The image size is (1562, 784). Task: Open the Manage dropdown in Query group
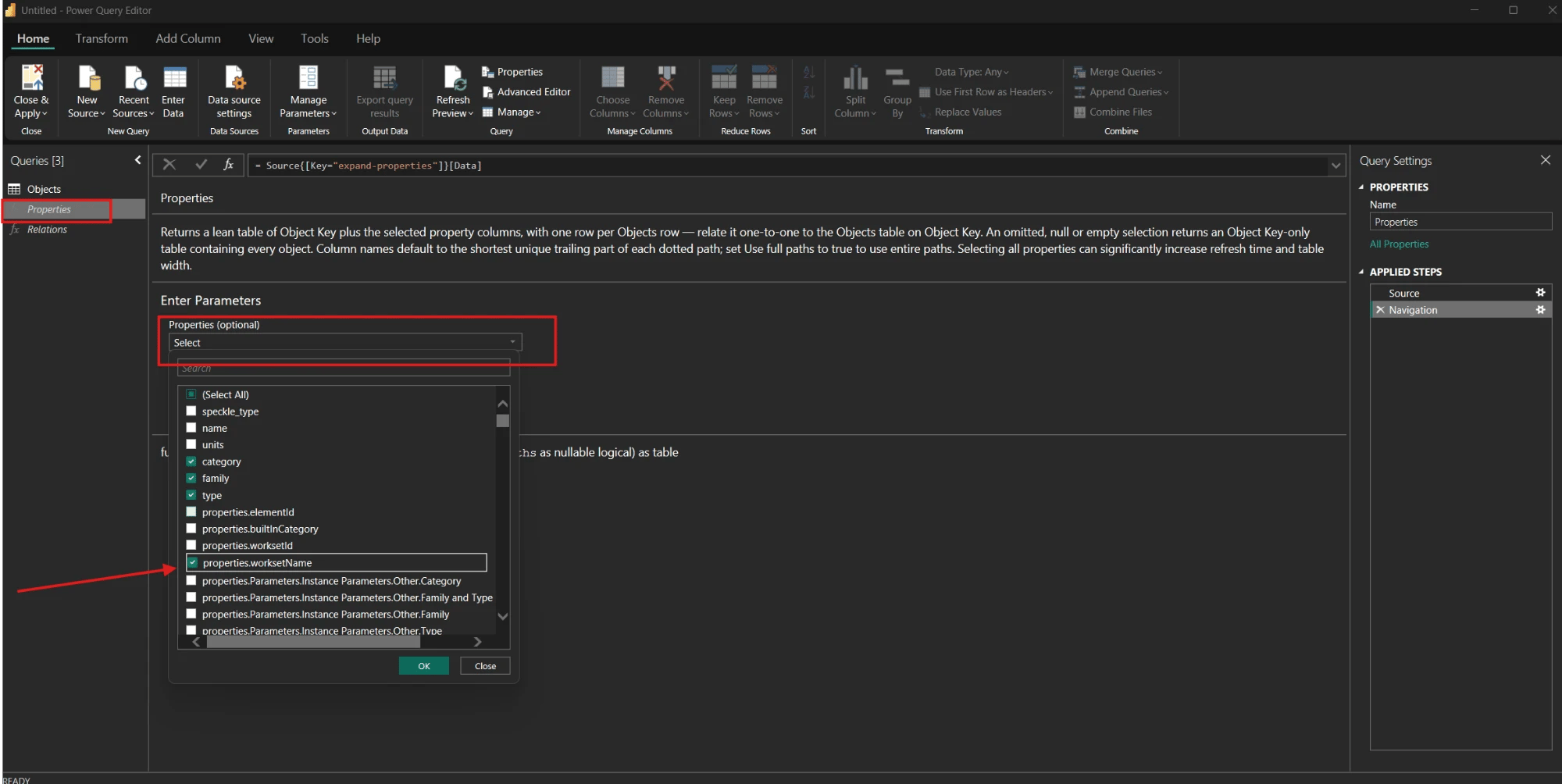click(512, 112)
